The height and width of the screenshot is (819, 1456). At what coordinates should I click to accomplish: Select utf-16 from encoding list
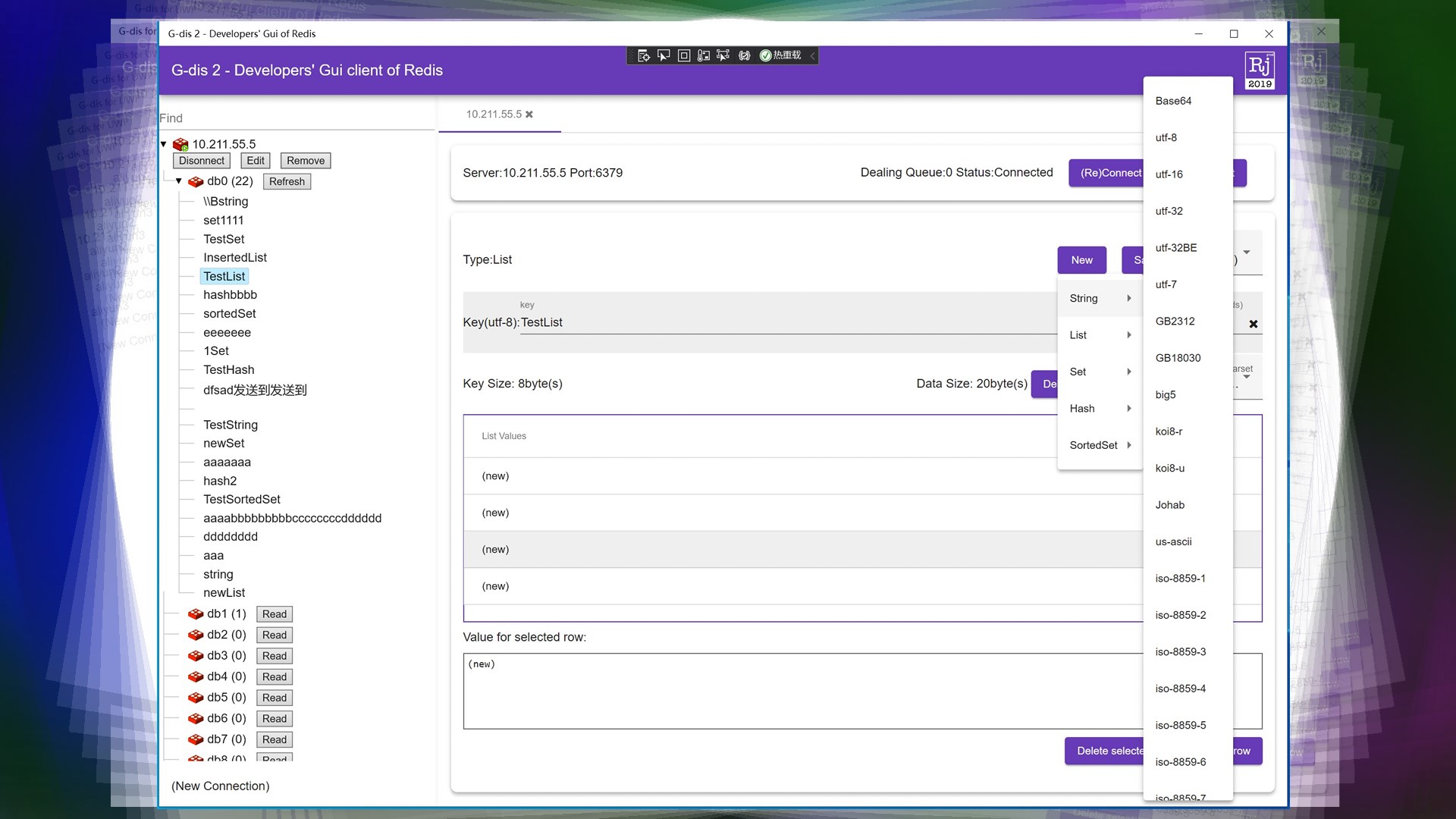pyautogui.click(x=1188, y=174)
